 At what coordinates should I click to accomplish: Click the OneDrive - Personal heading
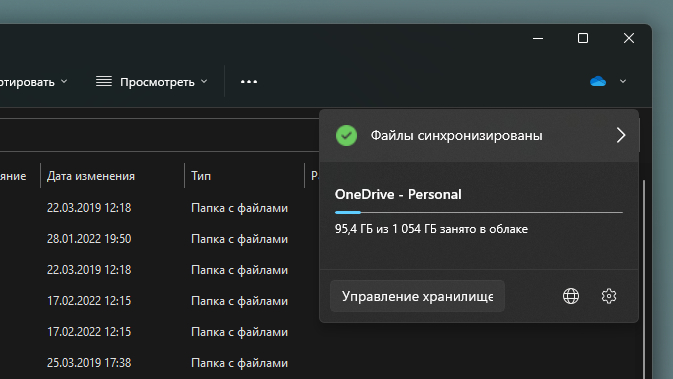(398, 194)
